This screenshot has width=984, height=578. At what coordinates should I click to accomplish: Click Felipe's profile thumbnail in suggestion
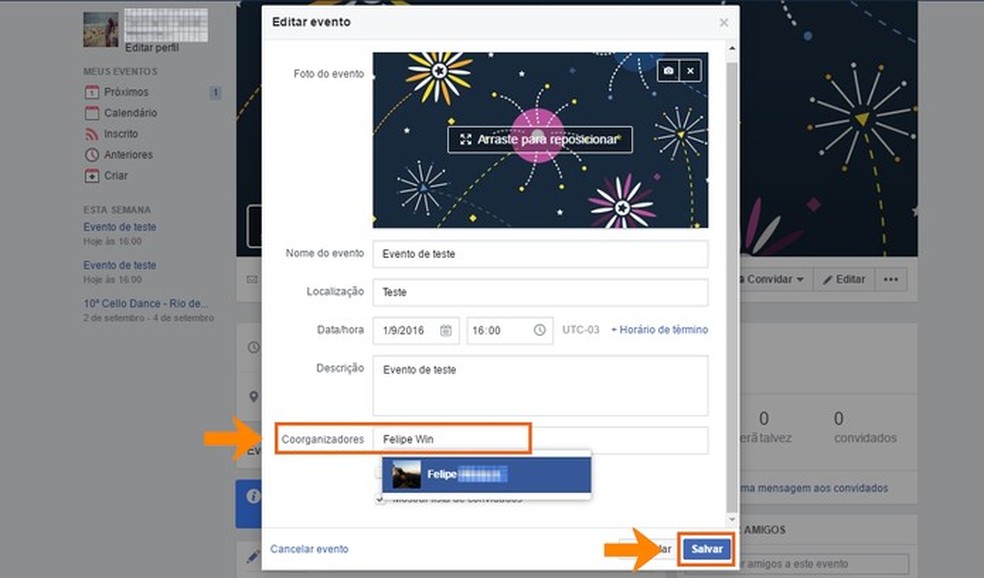(406, 475)
